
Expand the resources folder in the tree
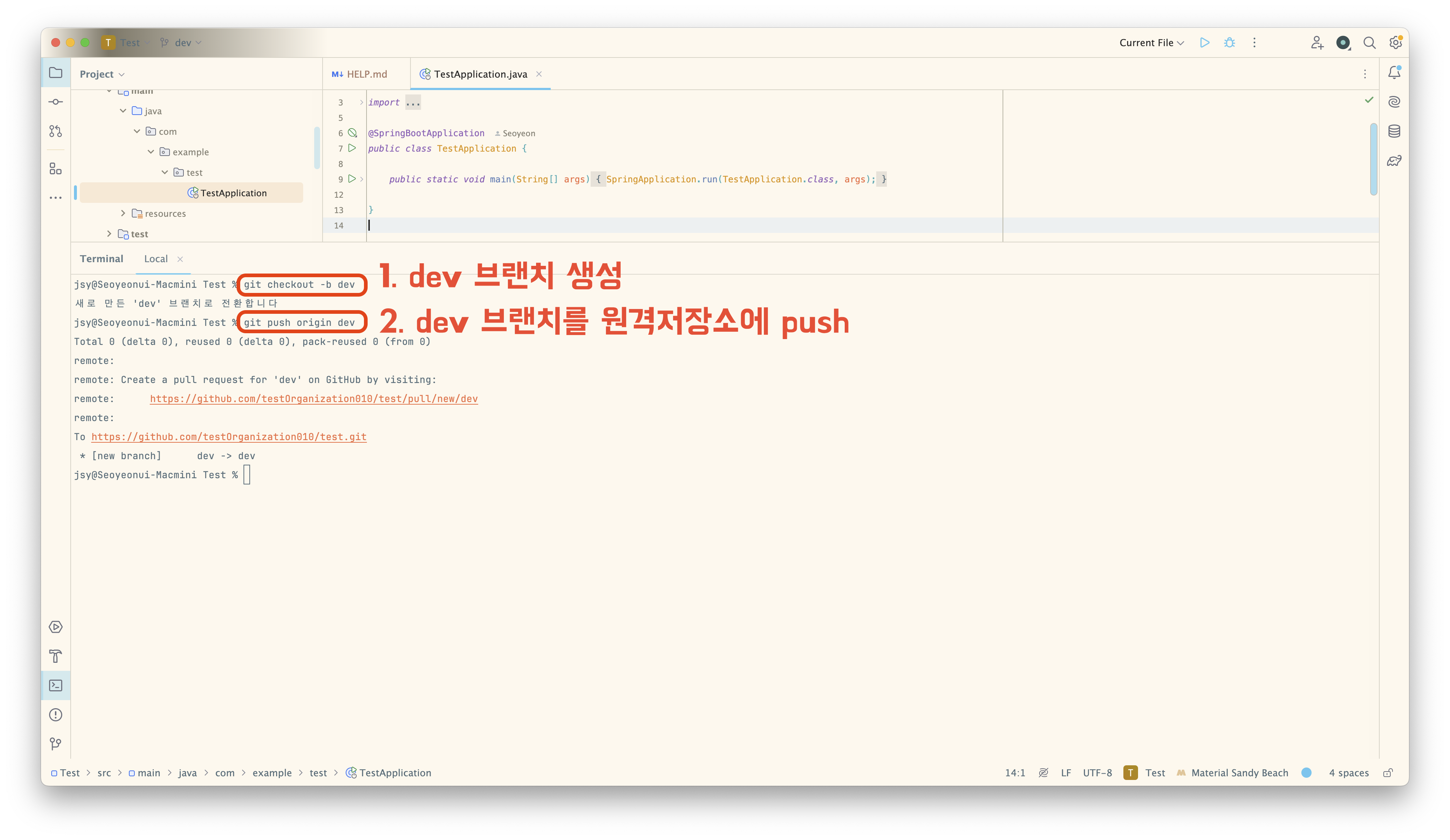tap(123, 213)
